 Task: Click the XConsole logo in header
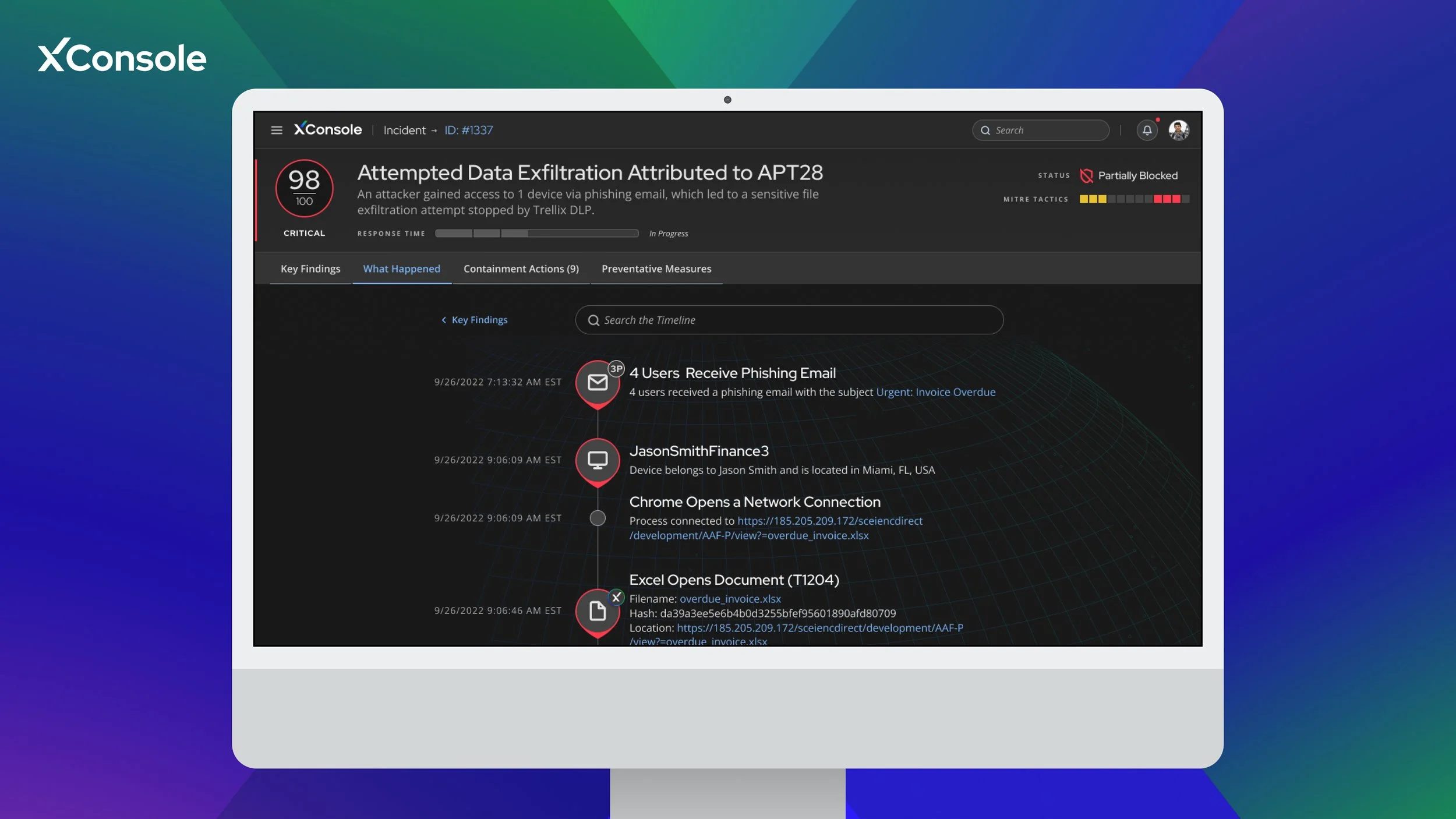coord(328,129)
